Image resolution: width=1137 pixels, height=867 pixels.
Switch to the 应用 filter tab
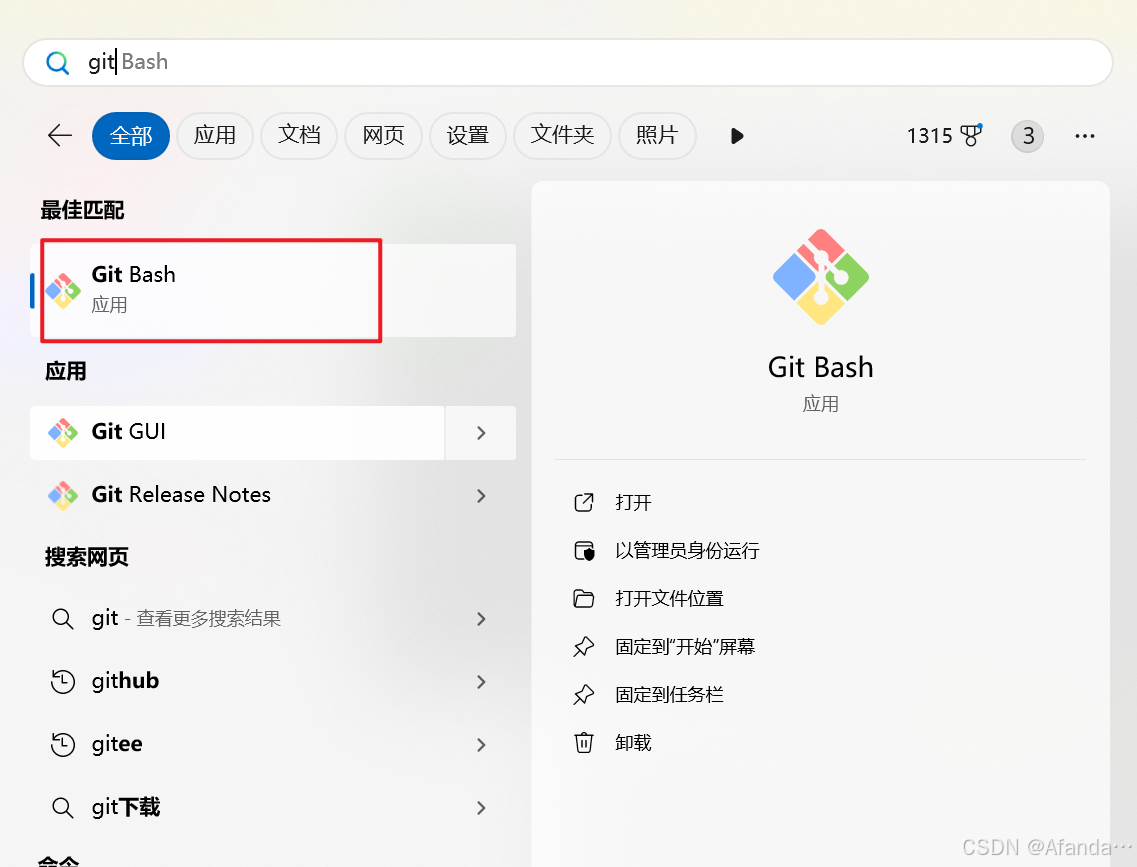[215, 136]
